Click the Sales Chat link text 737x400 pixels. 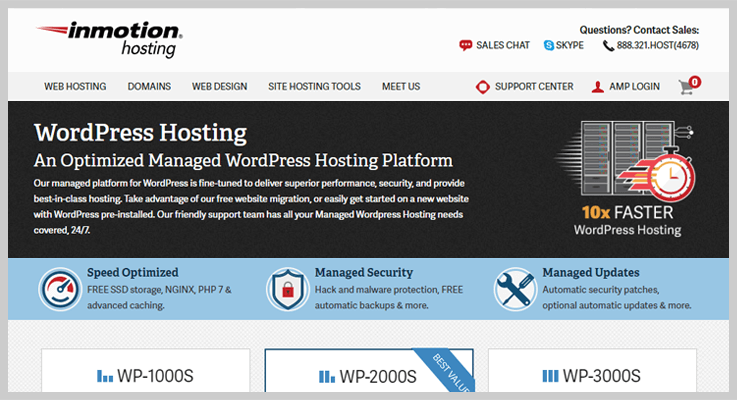(502, 45)
